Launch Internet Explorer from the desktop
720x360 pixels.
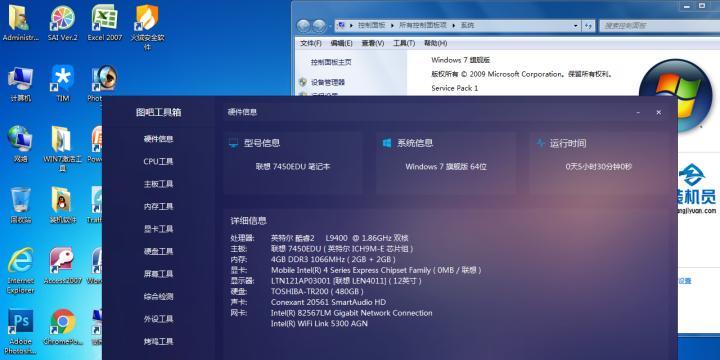[20, 271]
